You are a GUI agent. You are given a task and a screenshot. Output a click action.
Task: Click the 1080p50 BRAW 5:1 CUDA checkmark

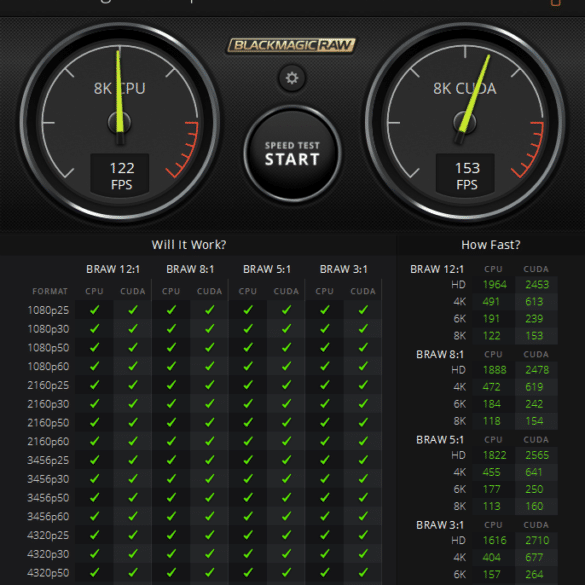tap(286, 347)
